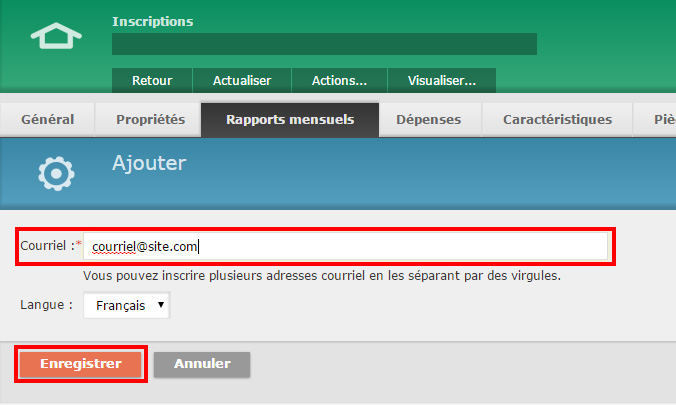Click the home icon in header

pos(55,37)
